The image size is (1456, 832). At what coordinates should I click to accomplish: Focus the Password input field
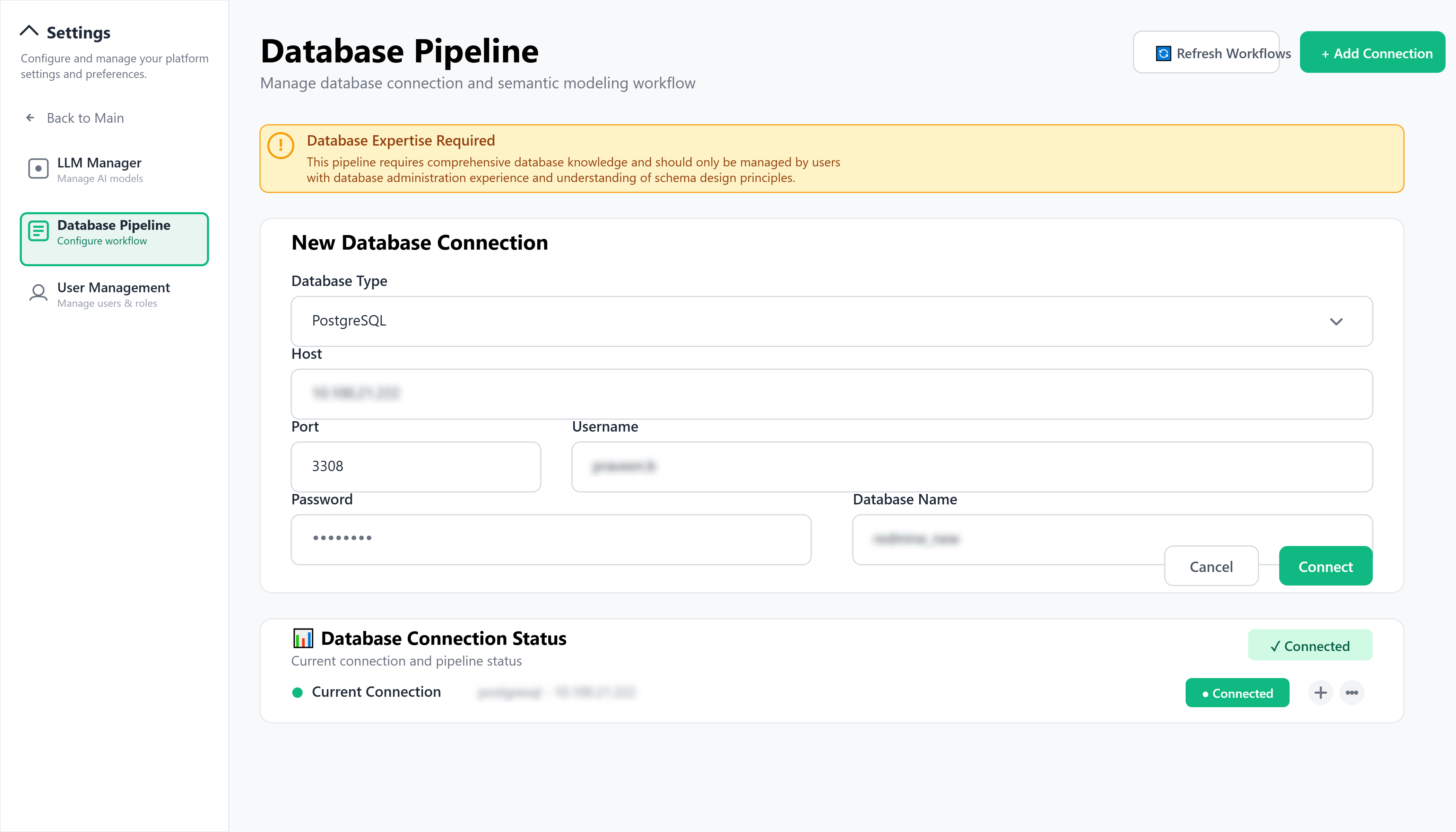tap(551, 539)
